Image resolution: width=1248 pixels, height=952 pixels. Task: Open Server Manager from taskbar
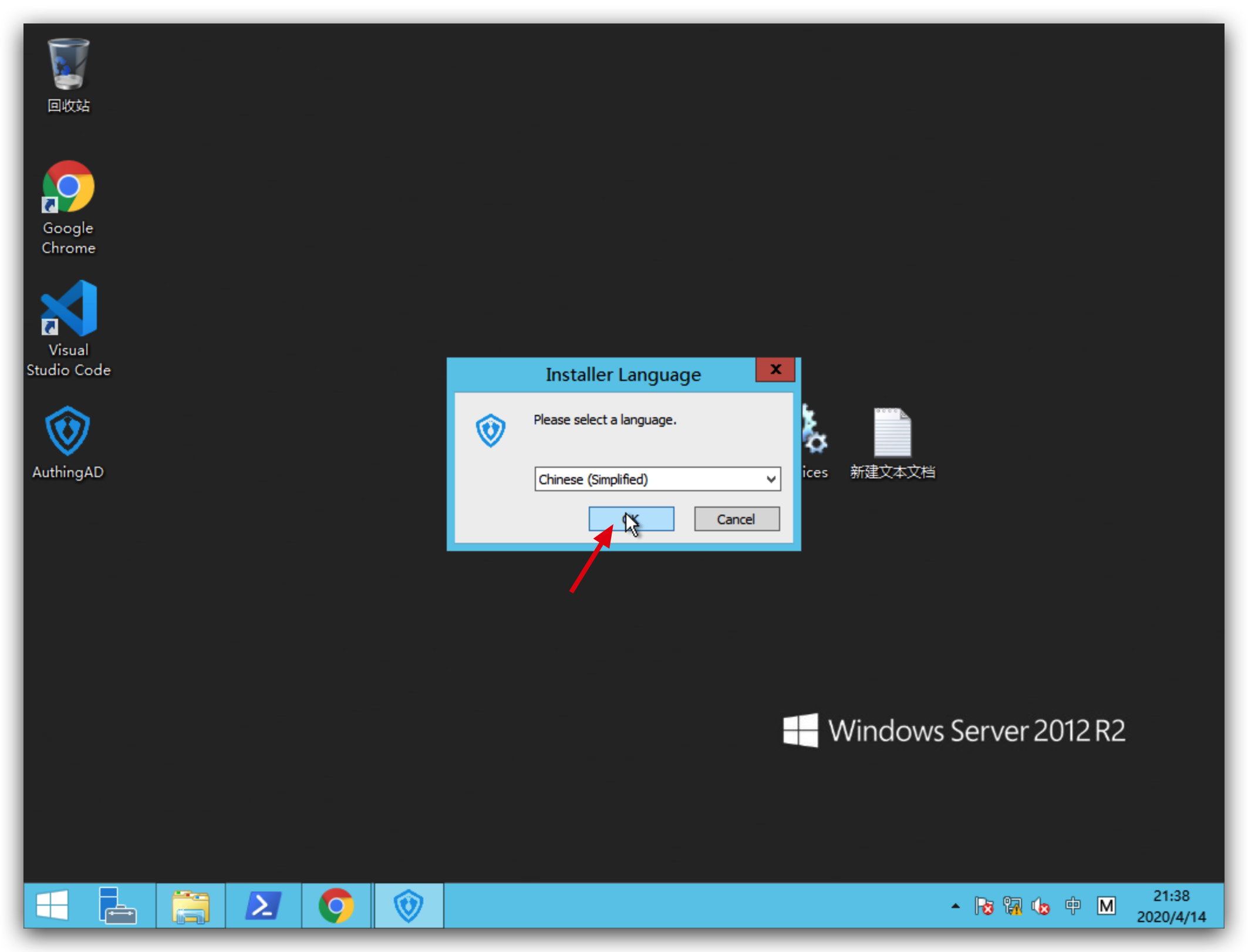117,906
